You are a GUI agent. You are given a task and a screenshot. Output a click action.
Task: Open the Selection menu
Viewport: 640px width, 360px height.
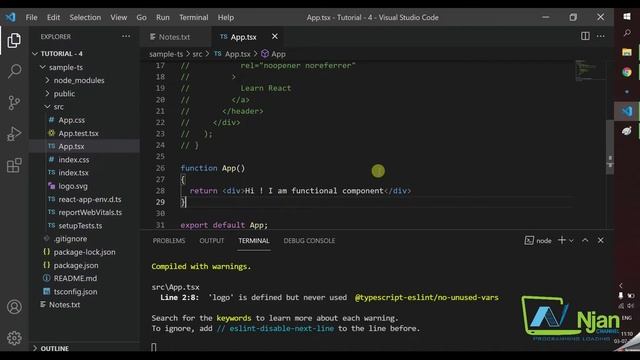click(85, 17)
